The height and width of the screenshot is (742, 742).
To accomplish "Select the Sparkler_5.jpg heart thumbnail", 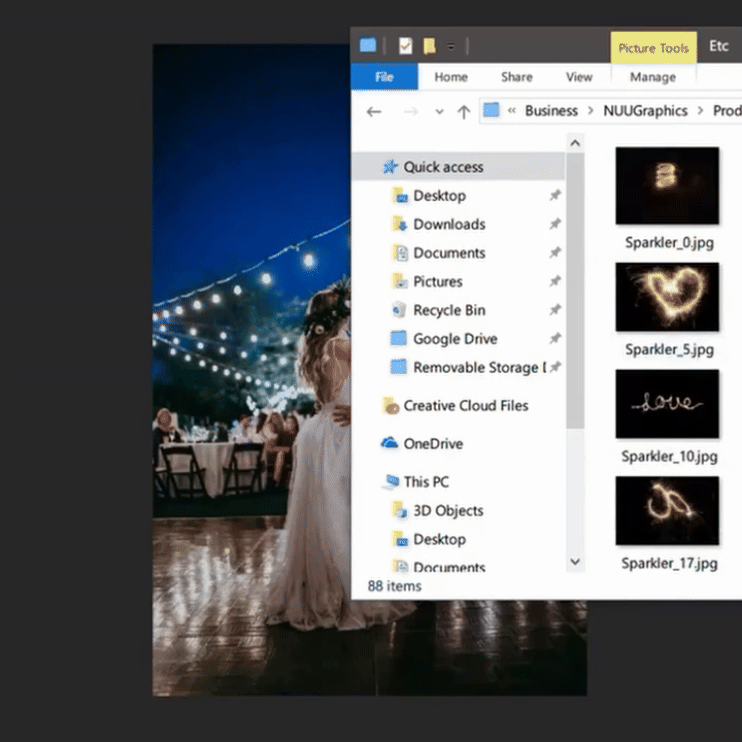I will point(667,298).
